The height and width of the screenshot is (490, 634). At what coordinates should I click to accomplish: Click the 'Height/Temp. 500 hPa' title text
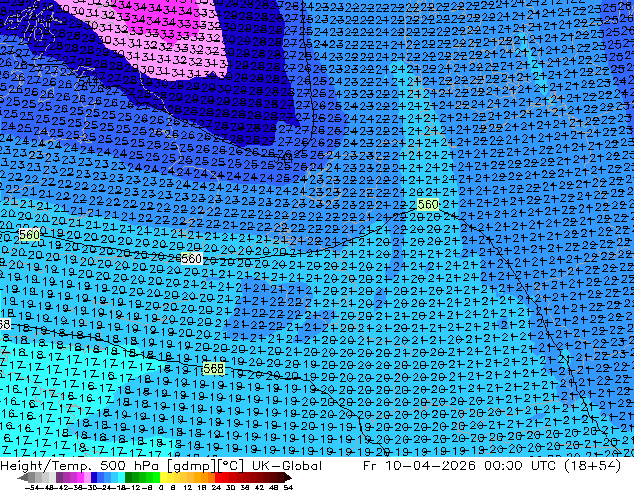coord(80,466)
